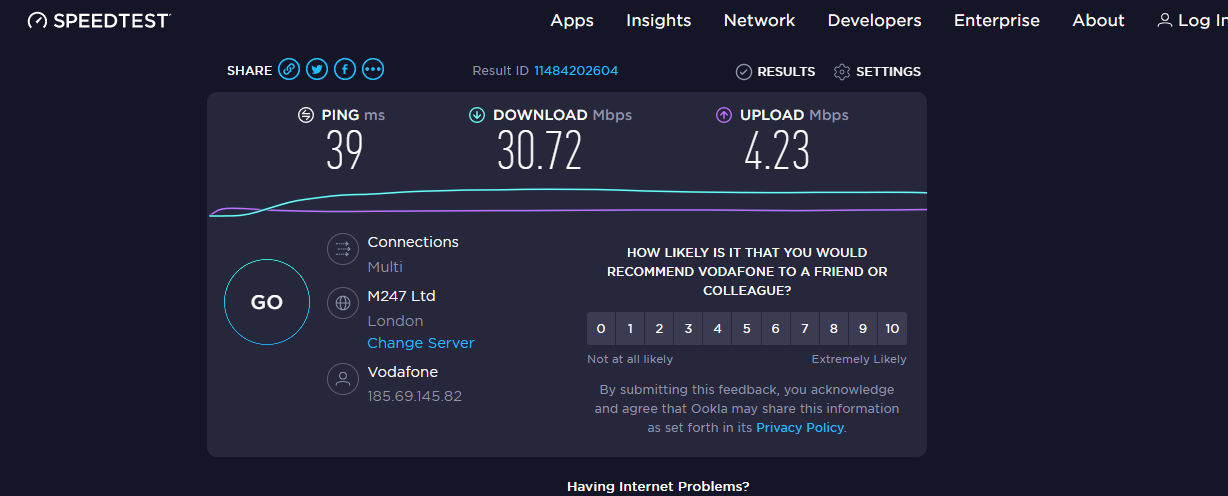Click the Speedtest logo
Viewport: 1228px width, 496px height.
point(99,20)
